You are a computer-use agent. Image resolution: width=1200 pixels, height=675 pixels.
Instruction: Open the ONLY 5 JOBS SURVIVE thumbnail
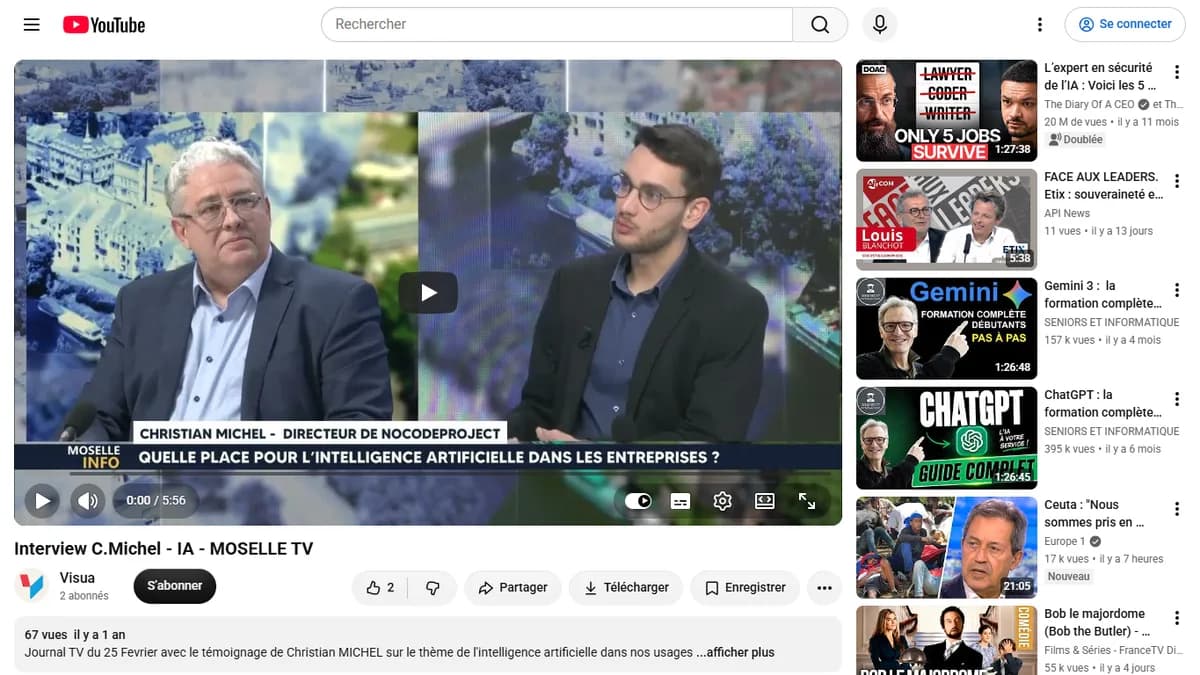946,111
